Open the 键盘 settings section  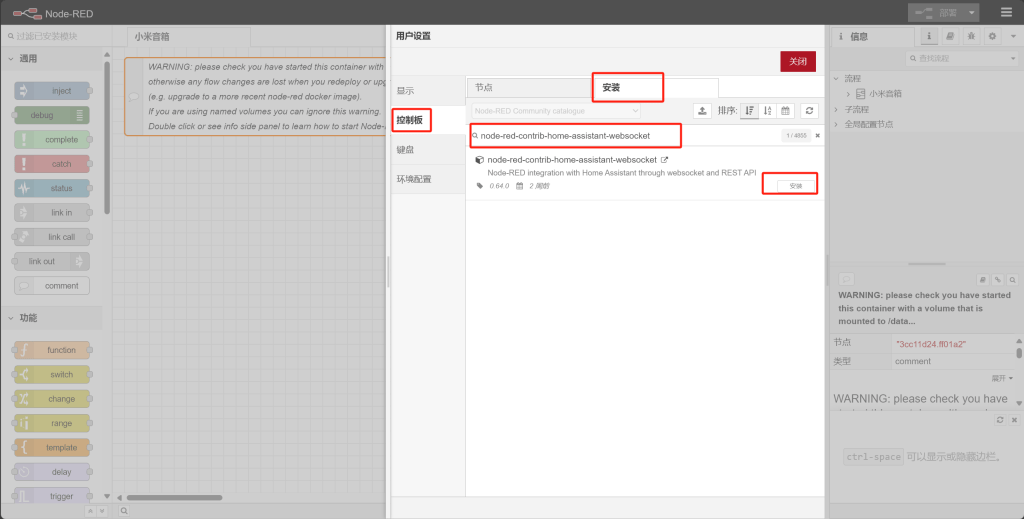click(428, 149)
